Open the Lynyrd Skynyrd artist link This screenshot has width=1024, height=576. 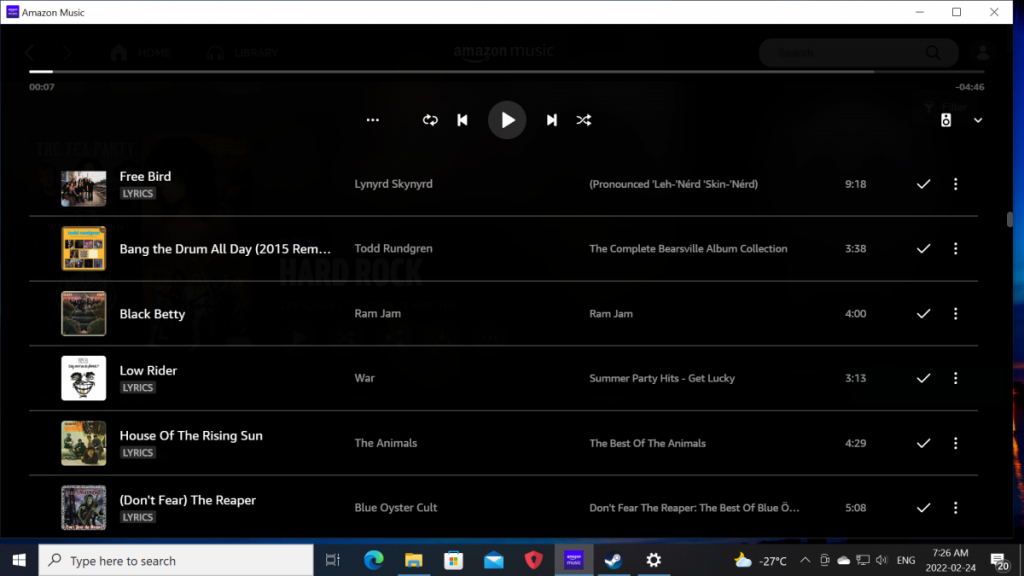point(393,184)
